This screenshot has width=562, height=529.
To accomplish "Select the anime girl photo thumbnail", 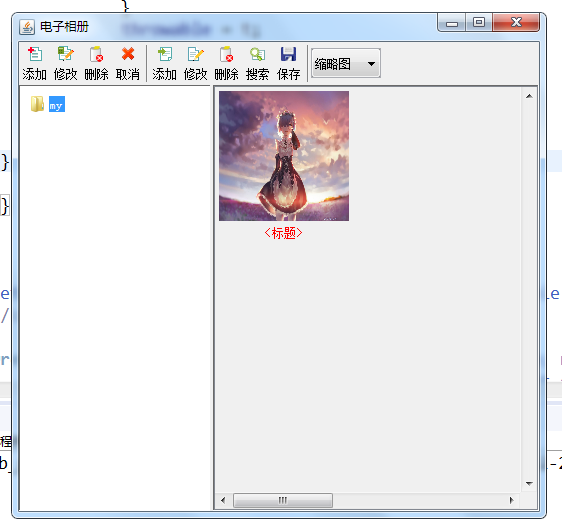I will tap(284, 156).
